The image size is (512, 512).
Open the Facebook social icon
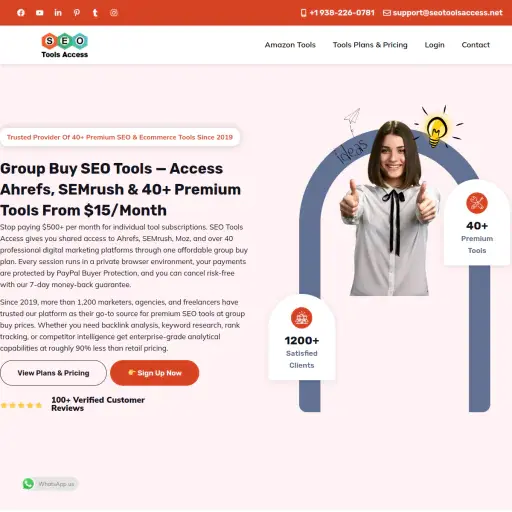pyautogui.click(x=21, y=13)
